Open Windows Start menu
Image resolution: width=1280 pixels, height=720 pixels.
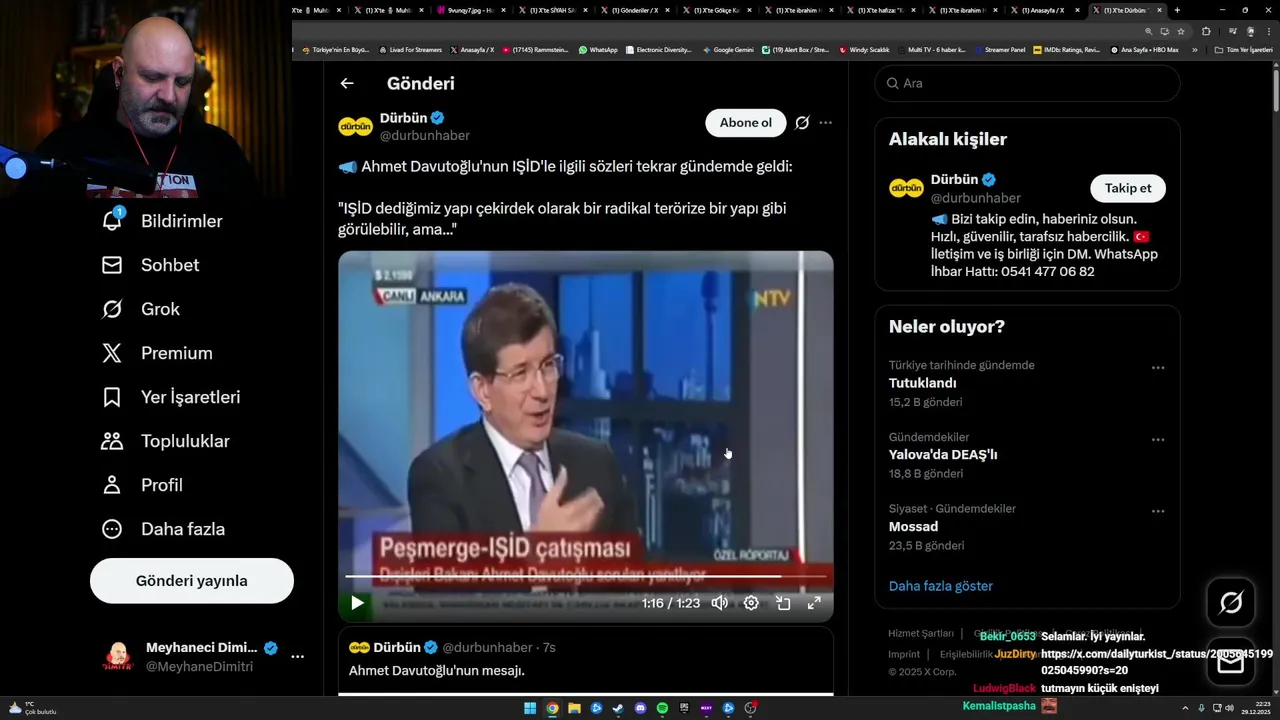click(530, 708)
